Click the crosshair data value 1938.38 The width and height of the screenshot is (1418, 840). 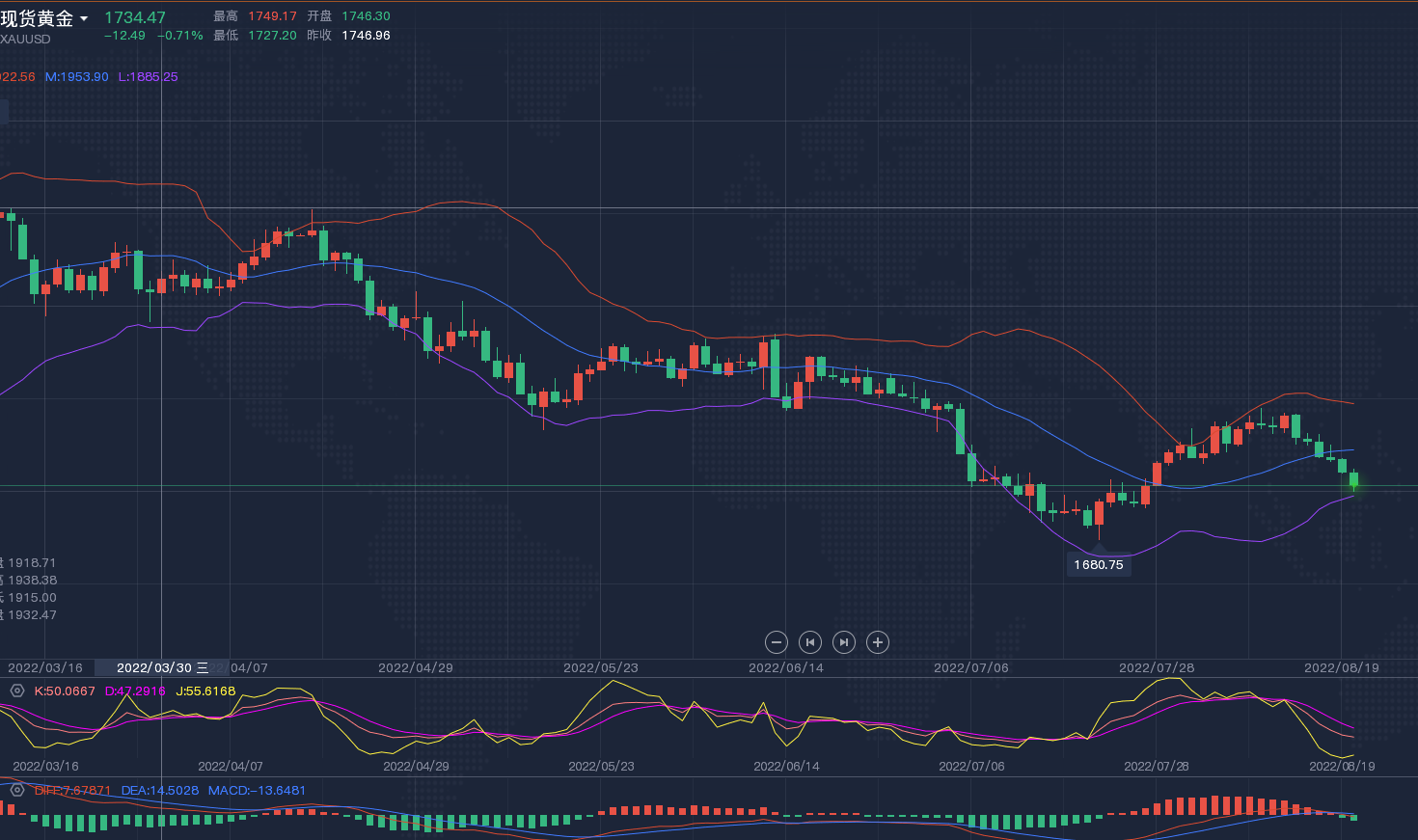pos(32,581)
